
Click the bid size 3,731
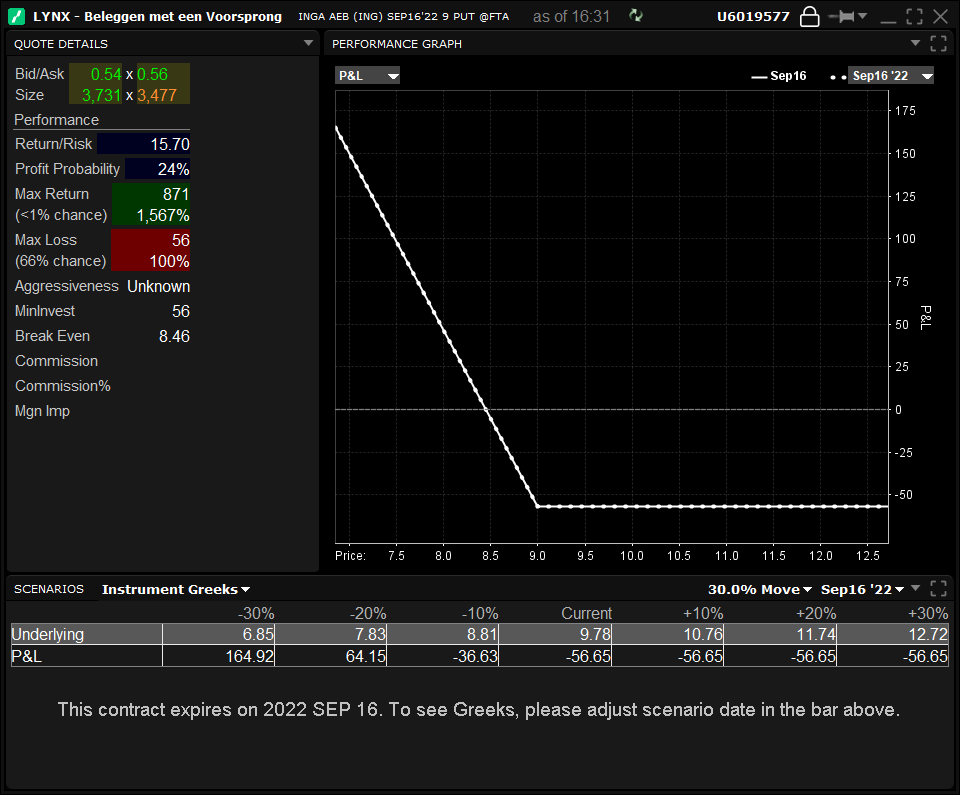102,95
